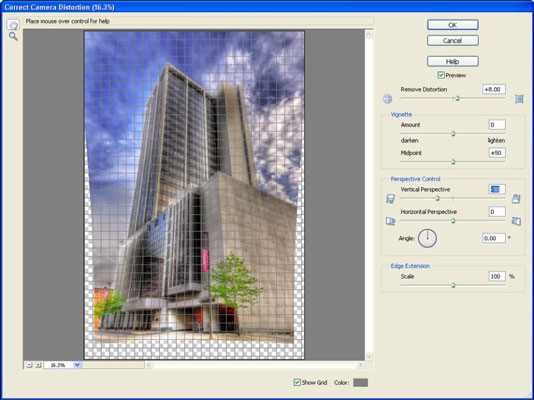Click left Vertical Perspective tilt icon
Viewport: 534px width, 400px height.
(390, 198)
